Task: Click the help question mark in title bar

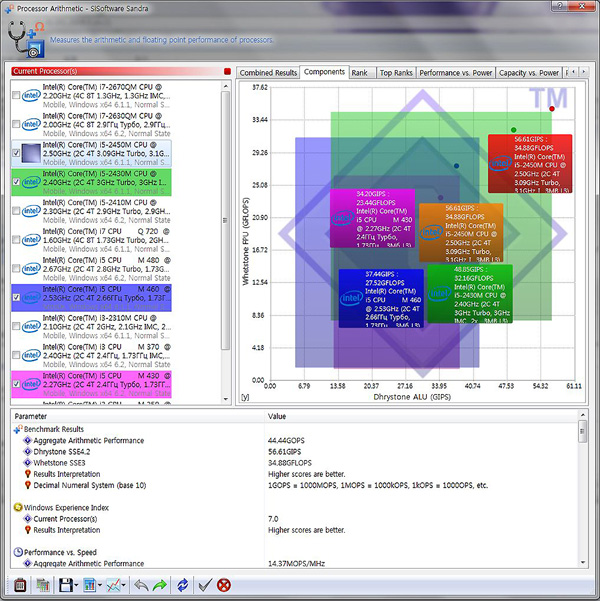Action: click(x=562, y=6)
